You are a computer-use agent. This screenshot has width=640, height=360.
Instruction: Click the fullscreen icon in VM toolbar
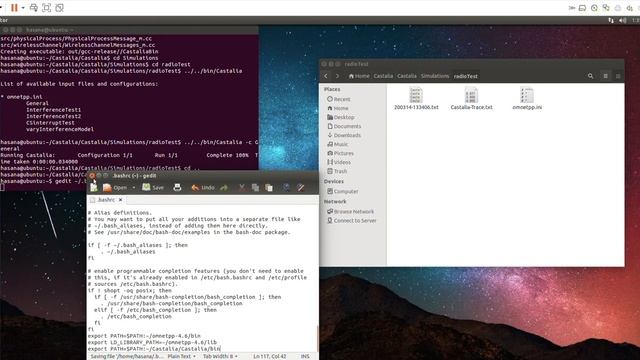coord(47,8)
